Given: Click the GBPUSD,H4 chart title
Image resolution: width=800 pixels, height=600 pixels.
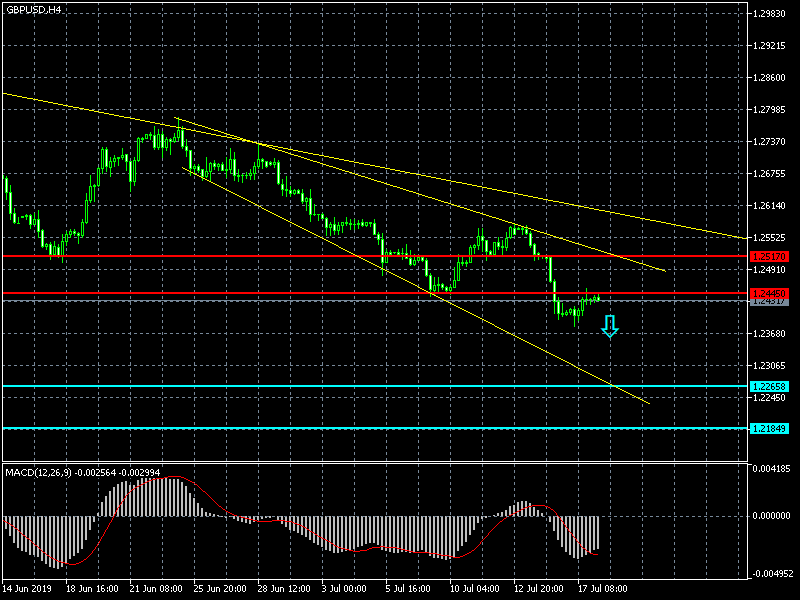Looking at the screenshot, I should [34, 9].
